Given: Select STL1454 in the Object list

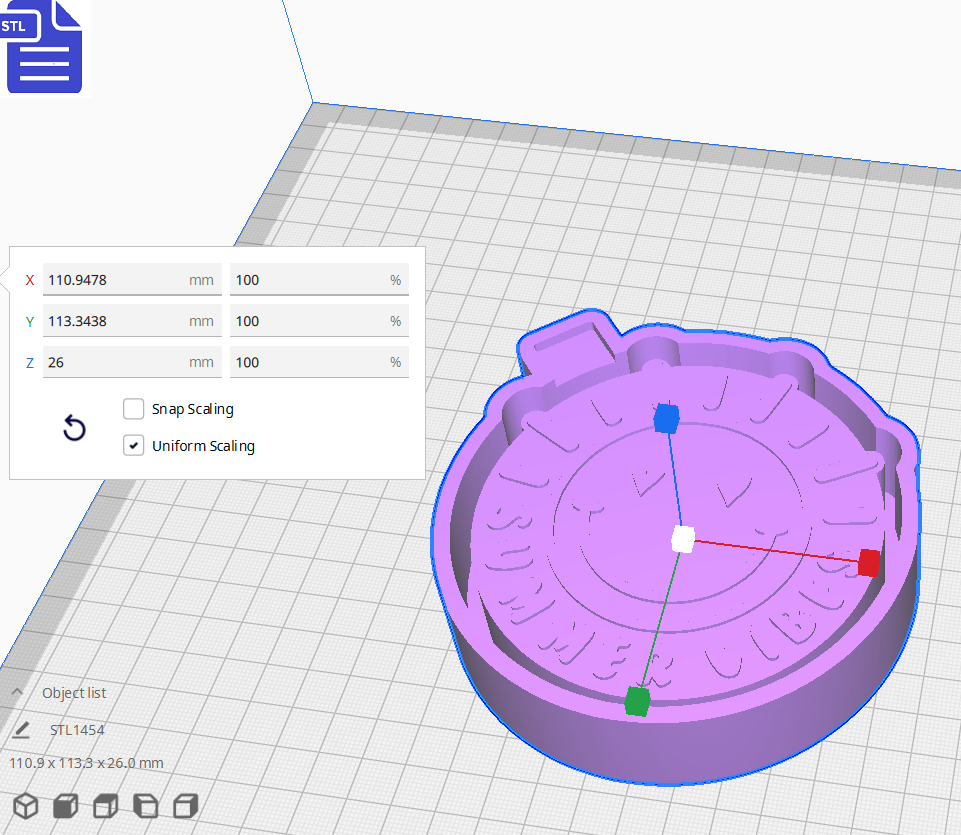Looking at the screenshot, I should click(76, 730).
